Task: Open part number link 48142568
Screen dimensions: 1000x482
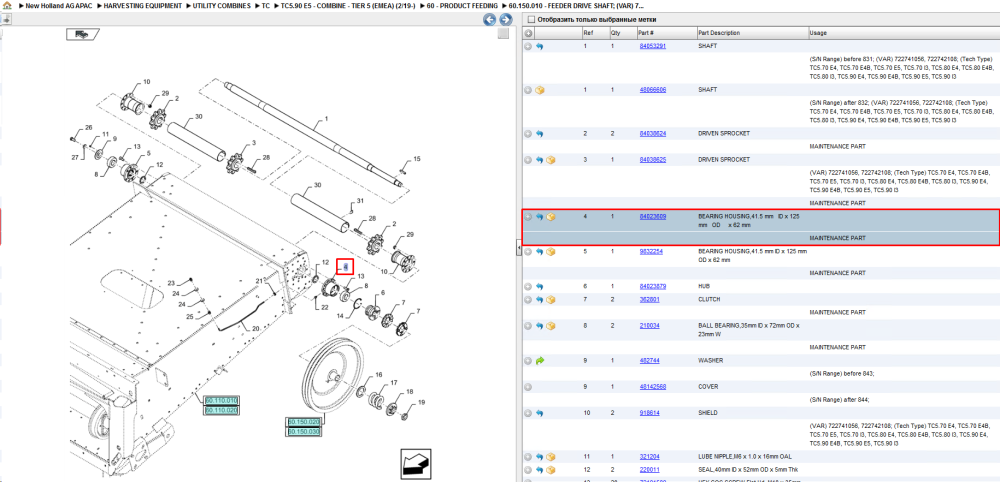Action: [652, 386]
